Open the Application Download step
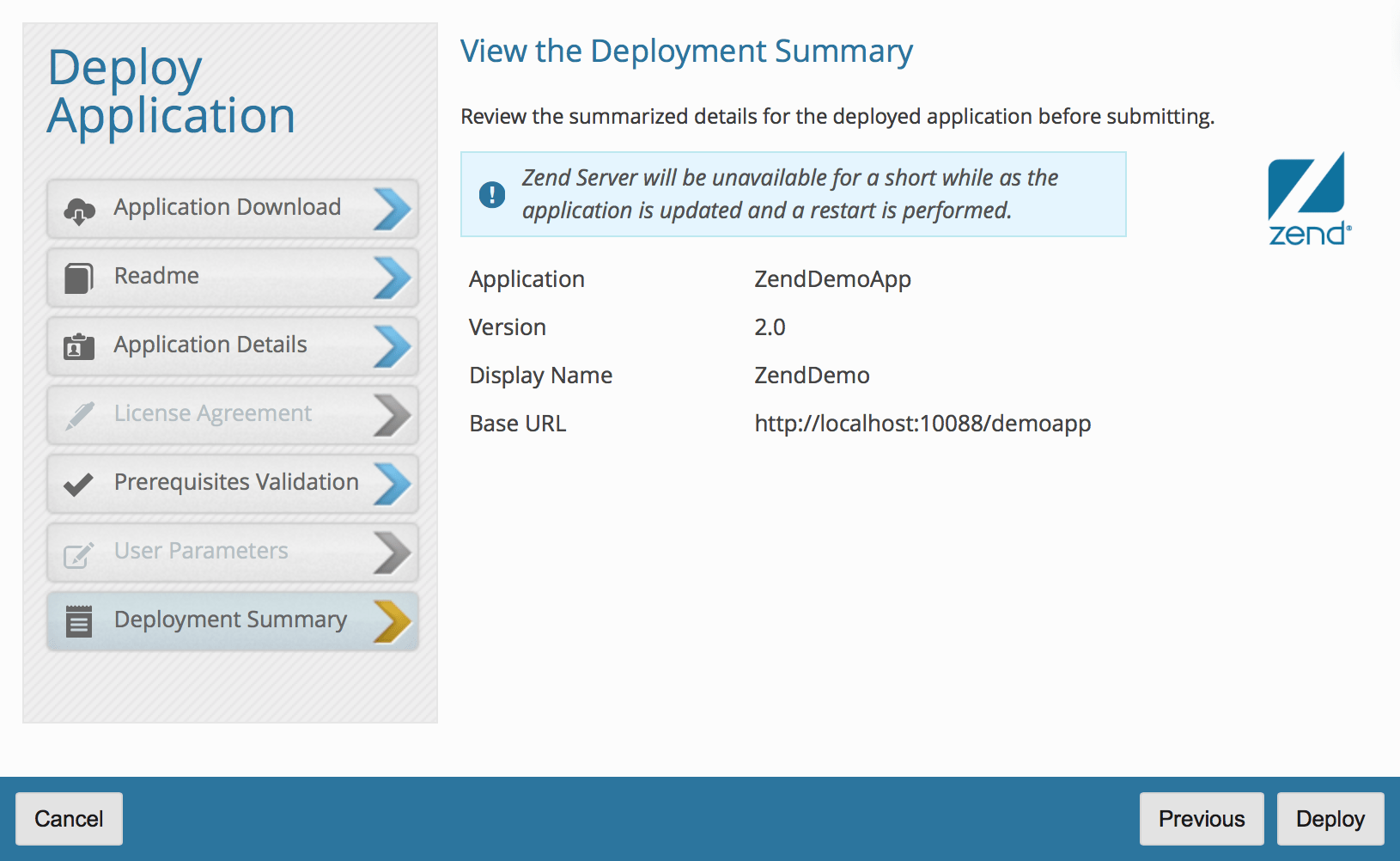This screenshot has width=1400, height=861. (233, 209)
